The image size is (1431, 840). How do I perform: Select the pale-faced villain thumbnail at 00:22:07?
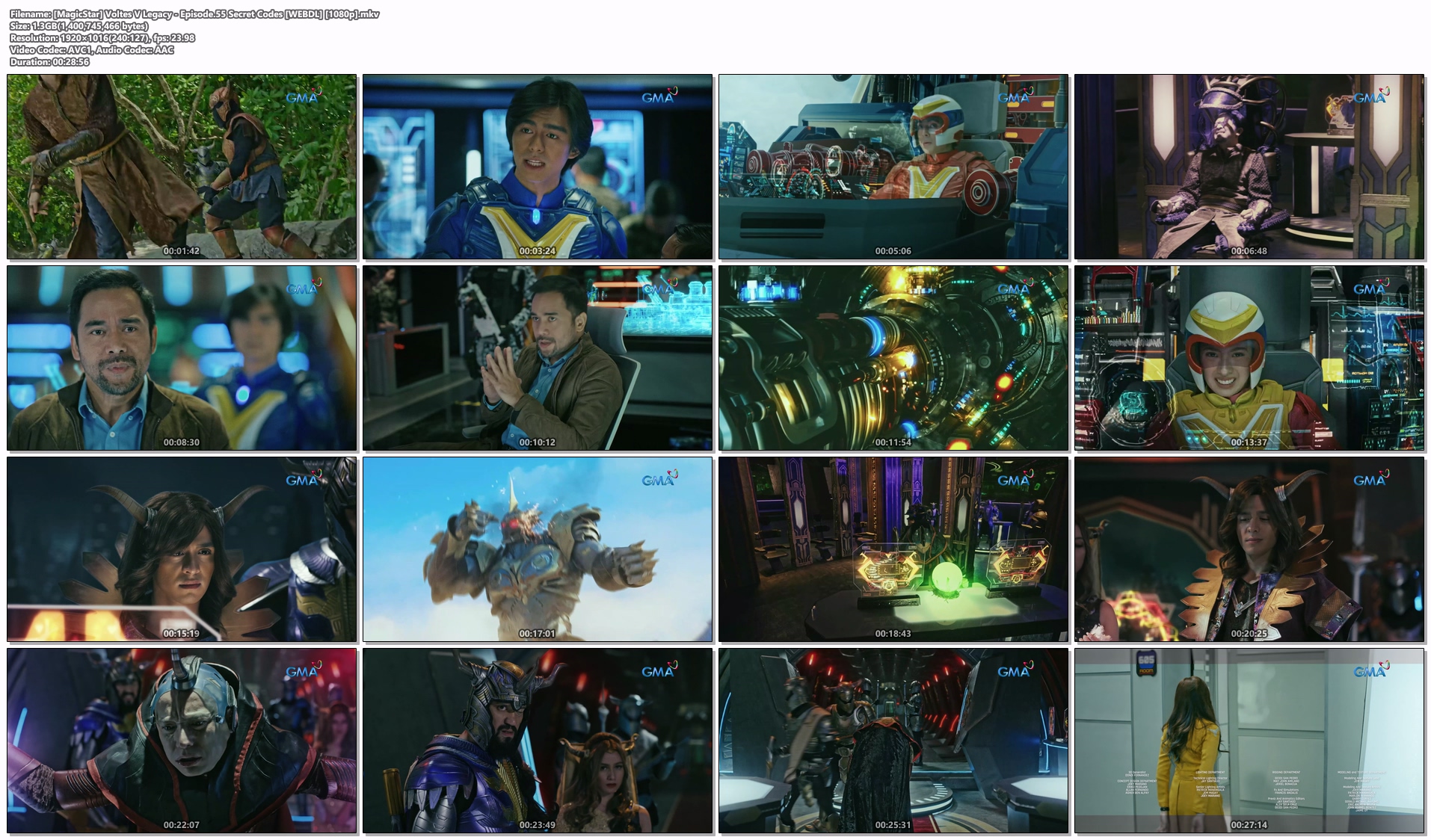(x=182, y=740)
